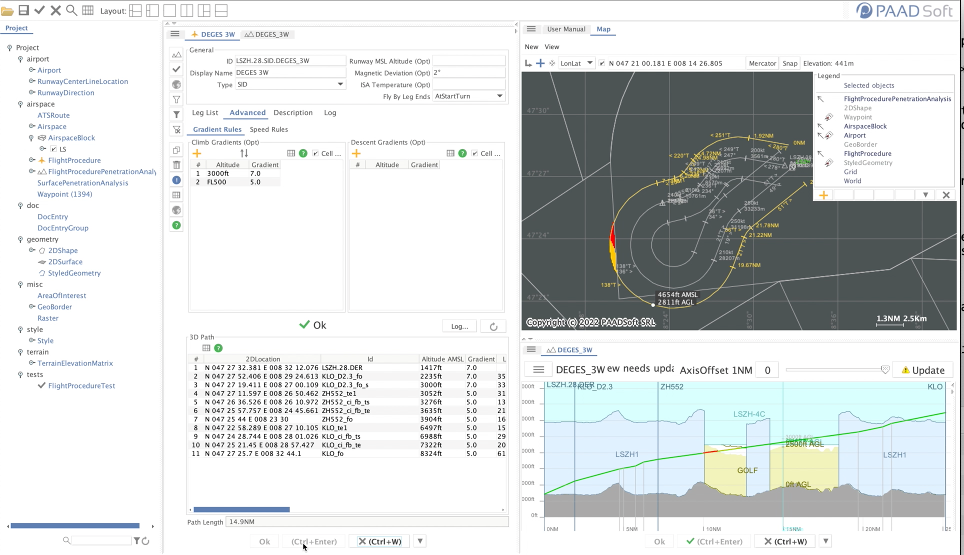Open the Legend dropdown triangle
Viewport: 964px width, 555px height.
[x=925, y=195]
